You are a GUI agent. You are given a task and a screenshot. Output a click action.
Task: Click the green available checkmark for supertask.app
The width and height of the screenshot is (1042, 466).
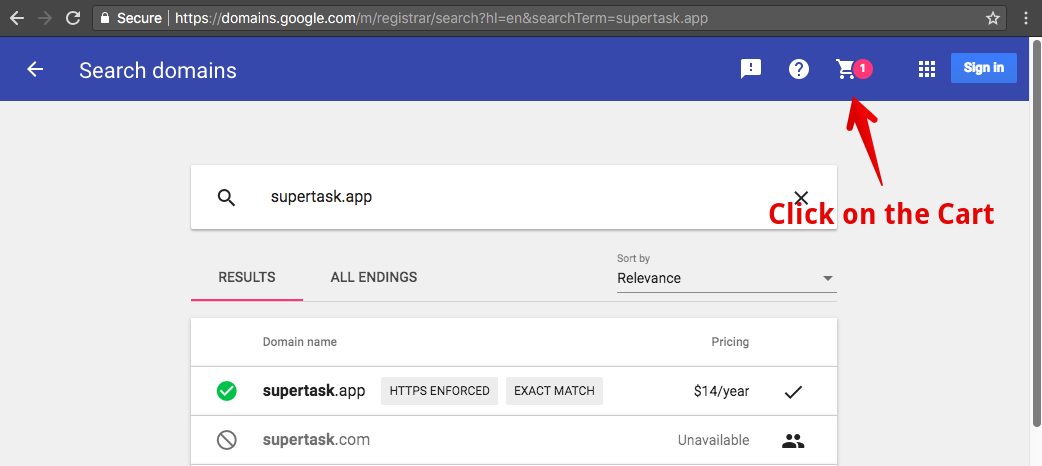point(227,391)
